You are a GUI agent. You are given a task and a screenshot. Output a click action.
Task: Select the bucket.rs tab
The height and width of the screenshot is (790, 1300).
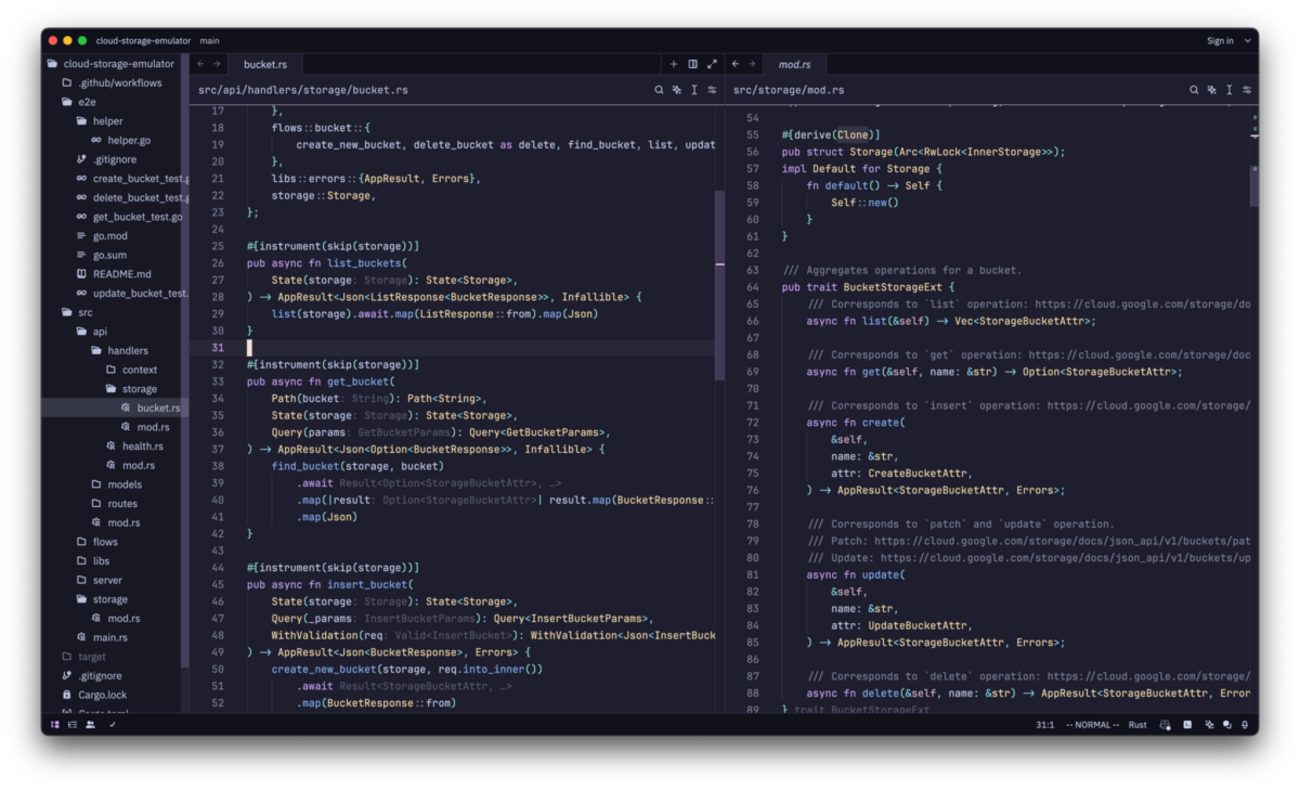coord(265,64)
